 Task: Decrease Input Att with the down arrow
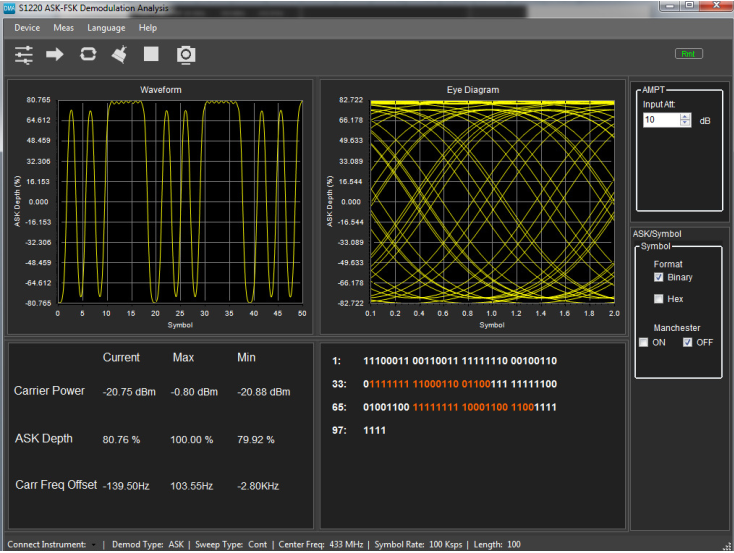pyautogui.click(x=685, y=124)
